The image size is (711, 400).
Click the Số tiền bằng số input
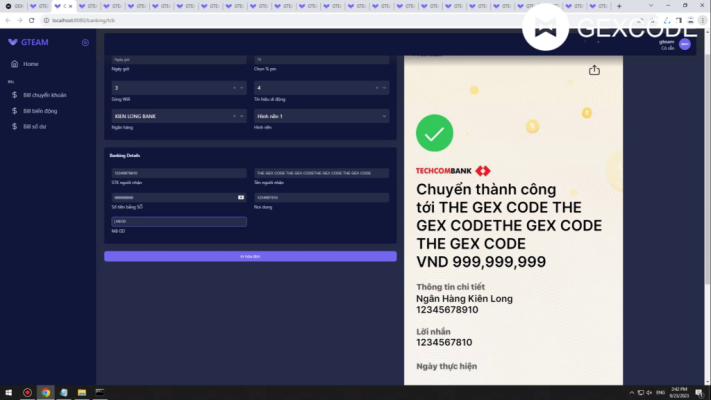179,198
